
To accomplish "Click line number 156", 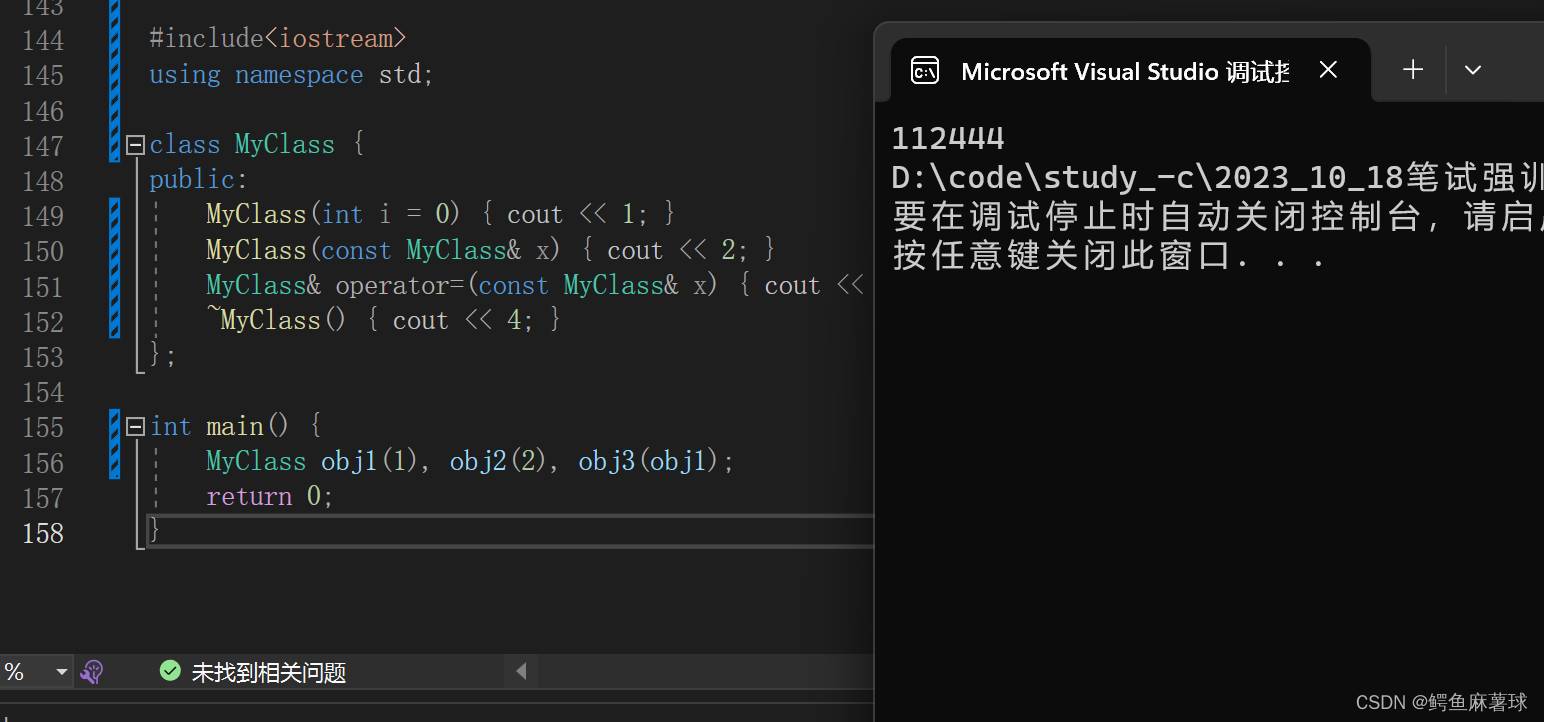I will pos(43,463).
